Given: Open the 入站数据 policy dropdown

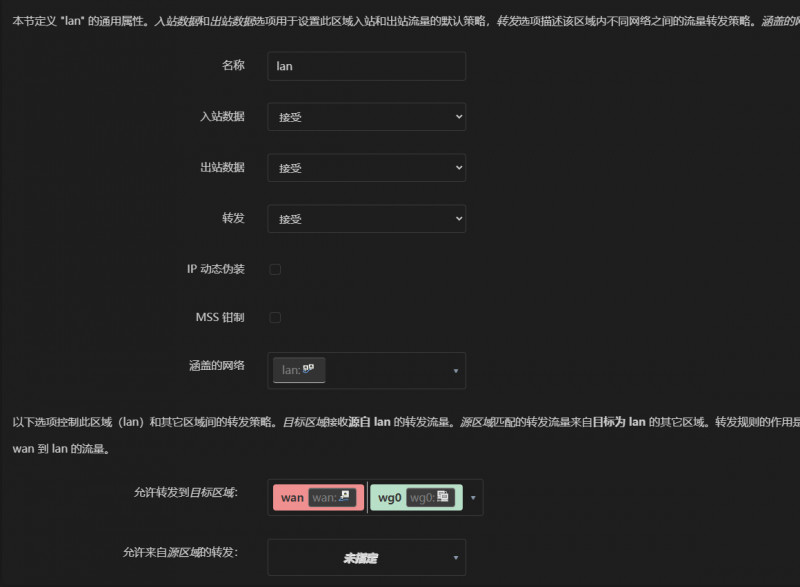Looking at the screenshot, I should click(366, 117).
